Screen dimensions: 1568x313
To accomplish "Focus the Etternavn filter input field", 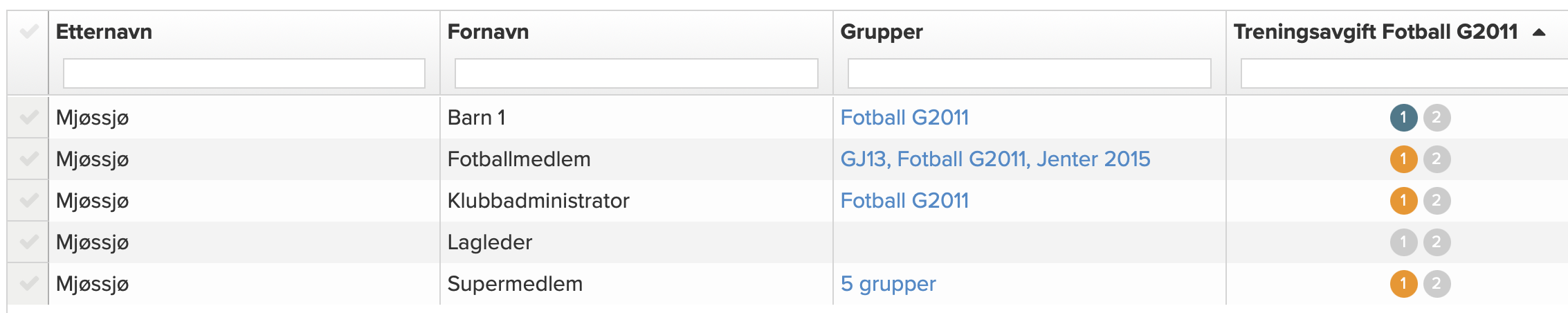I will click(x=244, y=73).
